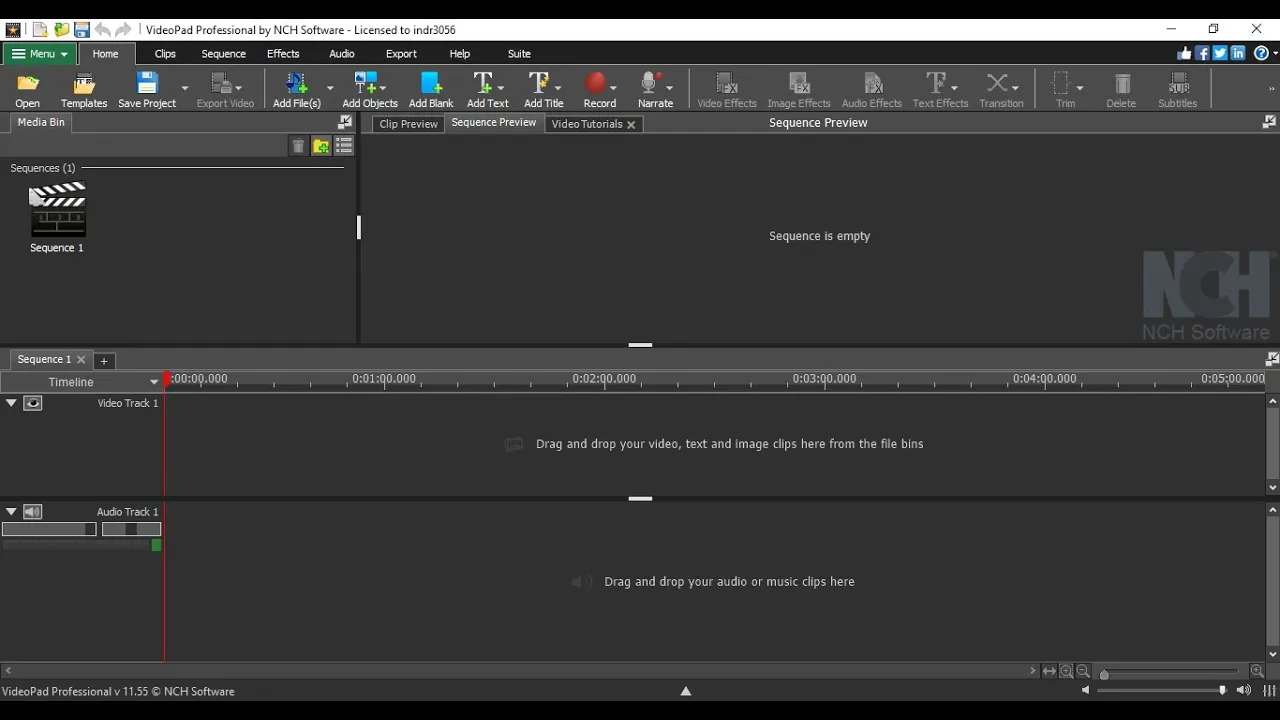This screenshot has height=720, width=1280.
Task: Open the green Menu dropdown
Action: tap(40, 54)
